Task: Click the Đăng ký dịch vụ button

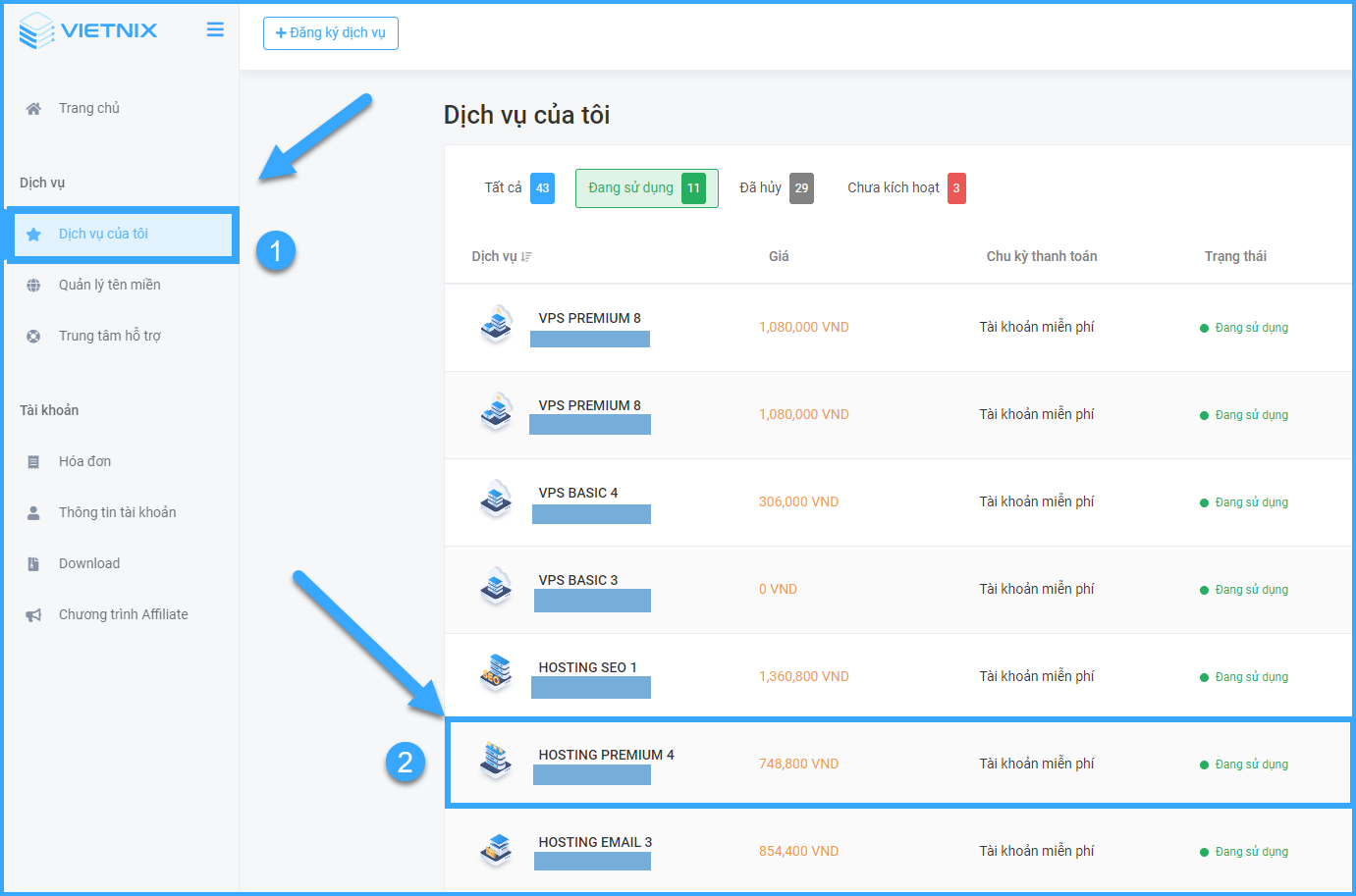Action: tap(331, 33)
